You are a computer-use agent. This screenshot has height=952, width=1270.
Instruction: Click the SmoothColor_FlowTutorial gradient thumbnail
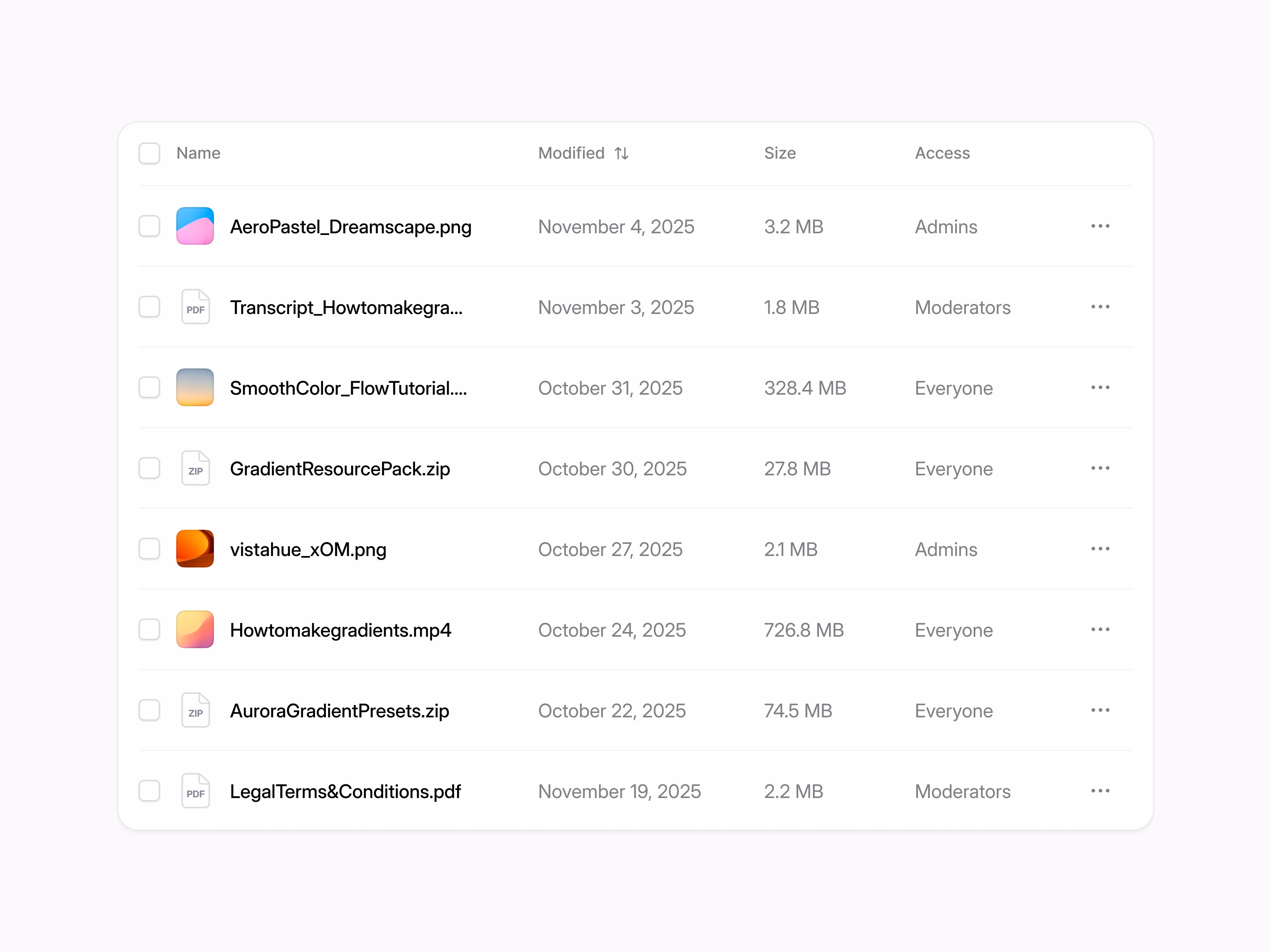pyautogui.click(x=195, y=387)
